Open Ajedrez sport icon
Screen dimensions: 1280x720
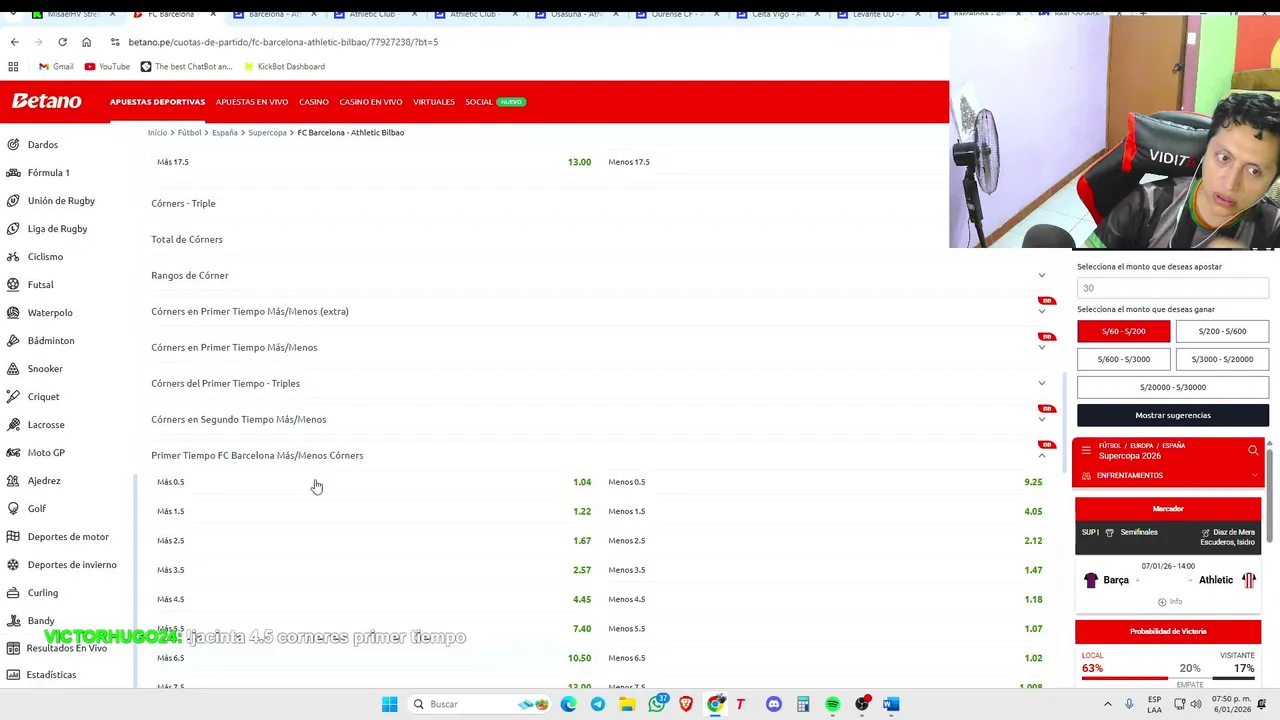click(x=13, y=480)
